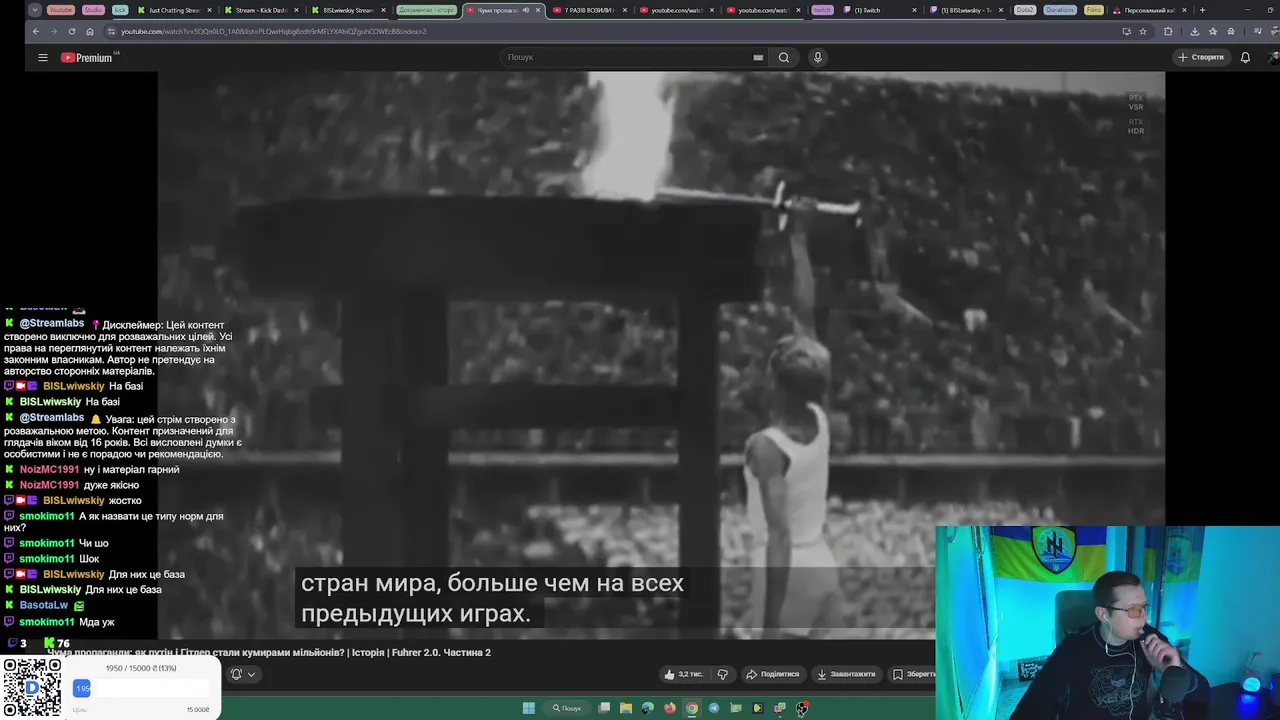This screenshot has width=1280, height=720.
Task: Expand the kick tab group
Action: [120, 10]
